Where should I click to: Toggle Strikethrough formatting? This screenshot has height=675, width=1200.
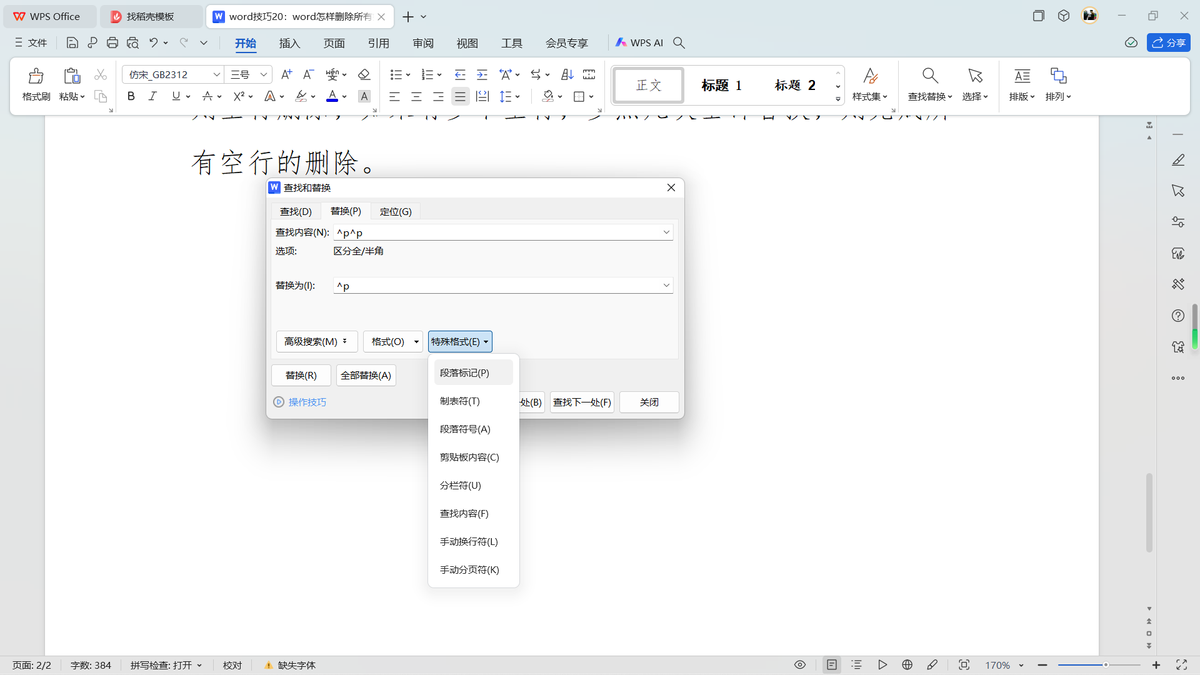coord(207,97)
